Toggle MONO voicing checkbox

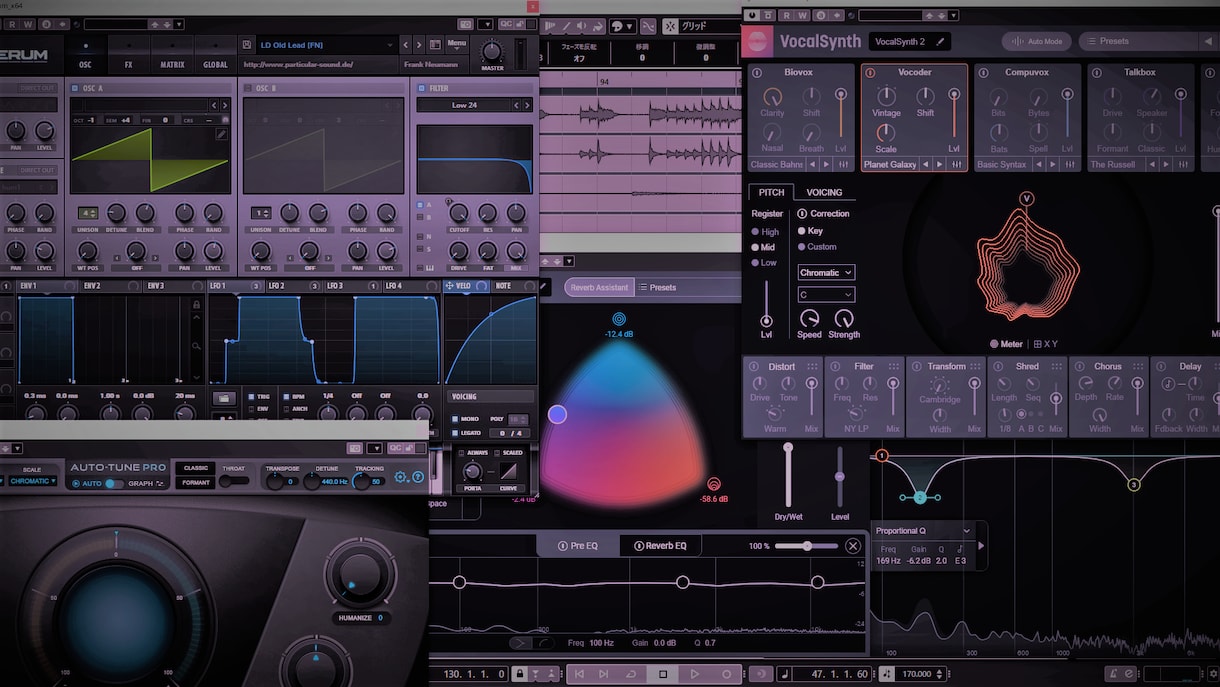coord(455,419)
